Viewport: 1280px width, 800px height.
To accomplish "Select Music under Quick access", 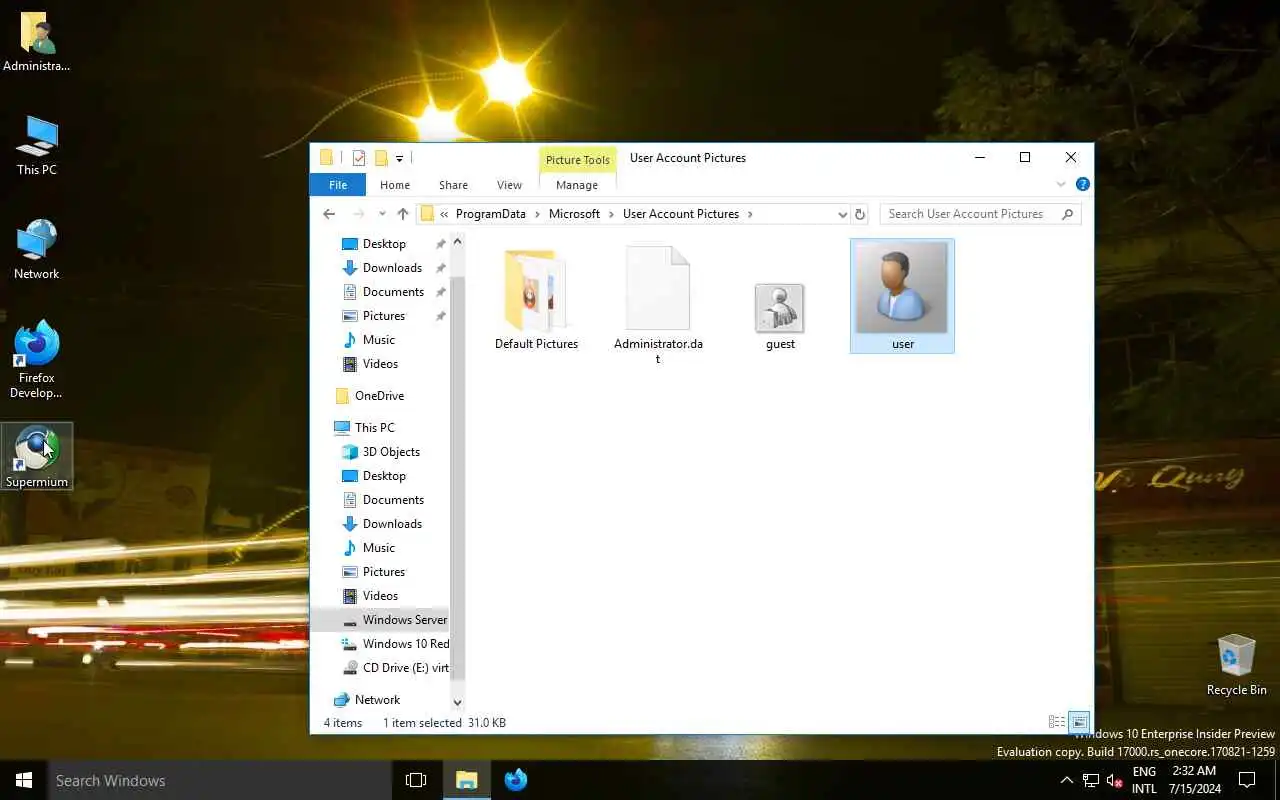I will point(378,340).
